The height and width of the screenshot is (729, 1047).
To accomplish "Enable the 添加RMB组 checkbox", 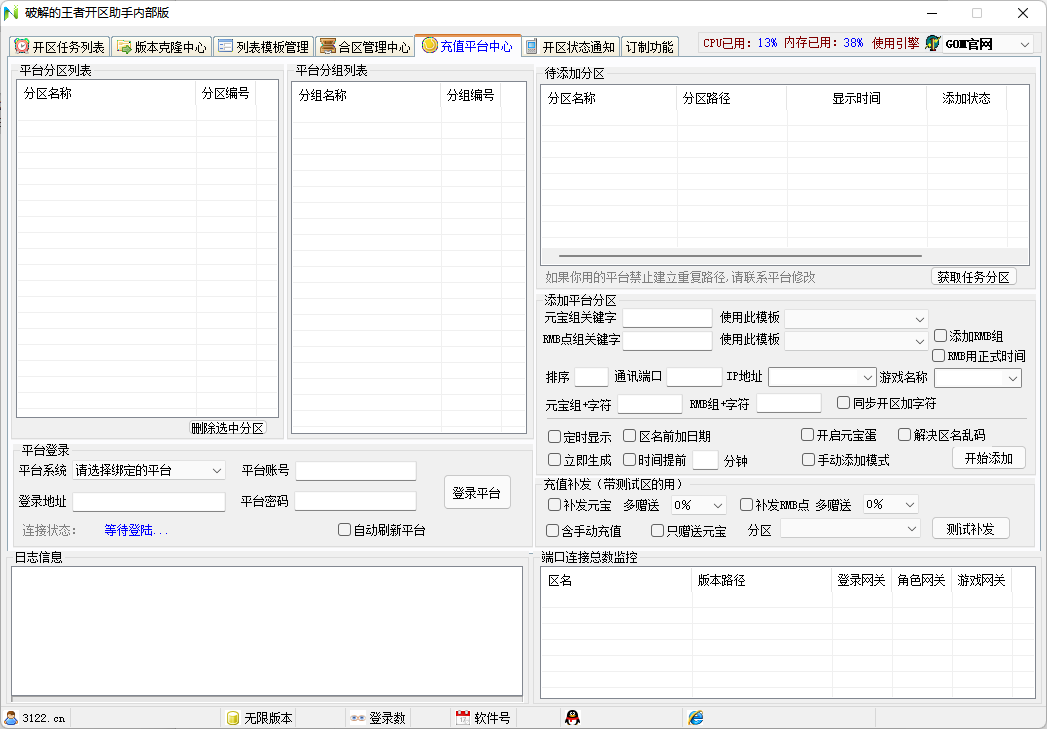I will 940,336.
